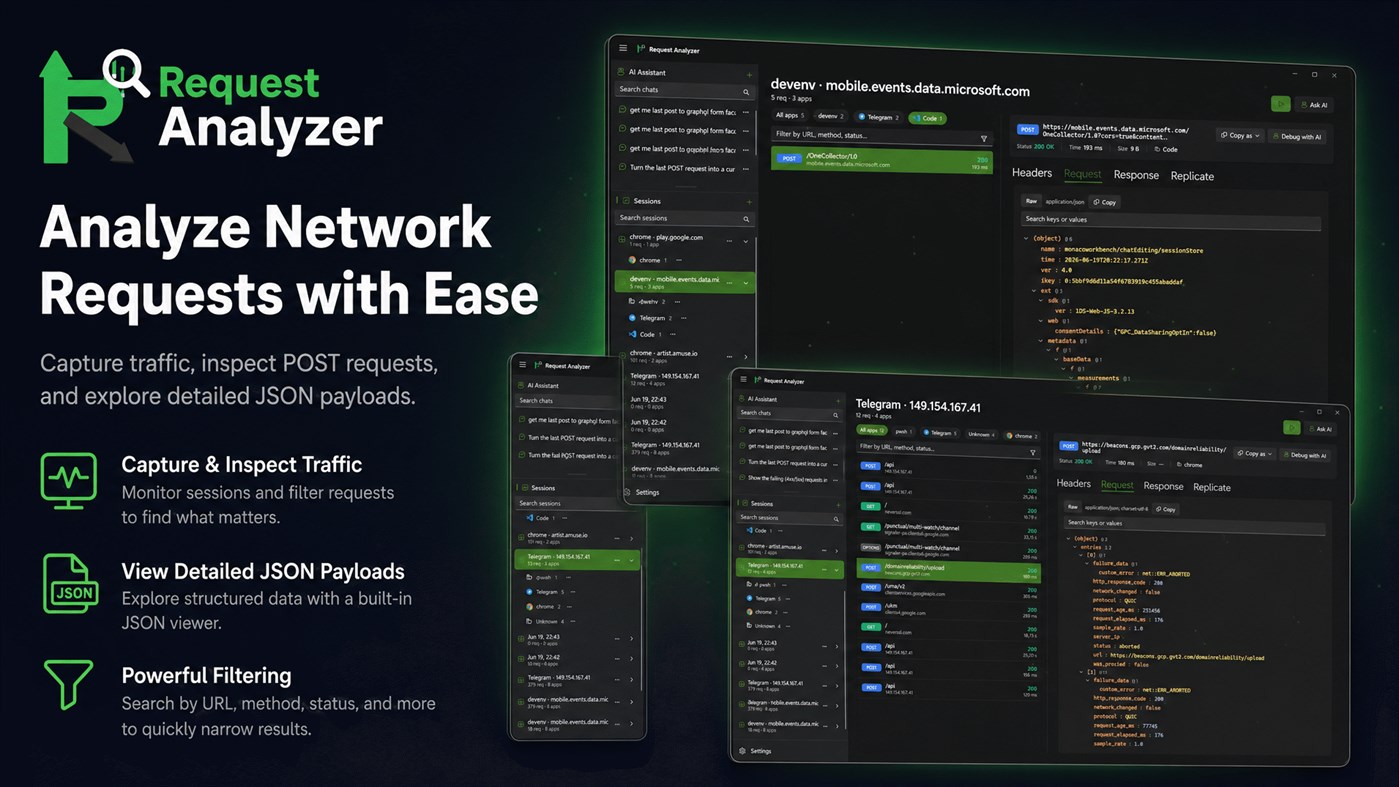Viewport: 1399px width, 787px height.
Task: Switch to Response tab in bottom Telegram window
Action: [x=1163, y=486]
